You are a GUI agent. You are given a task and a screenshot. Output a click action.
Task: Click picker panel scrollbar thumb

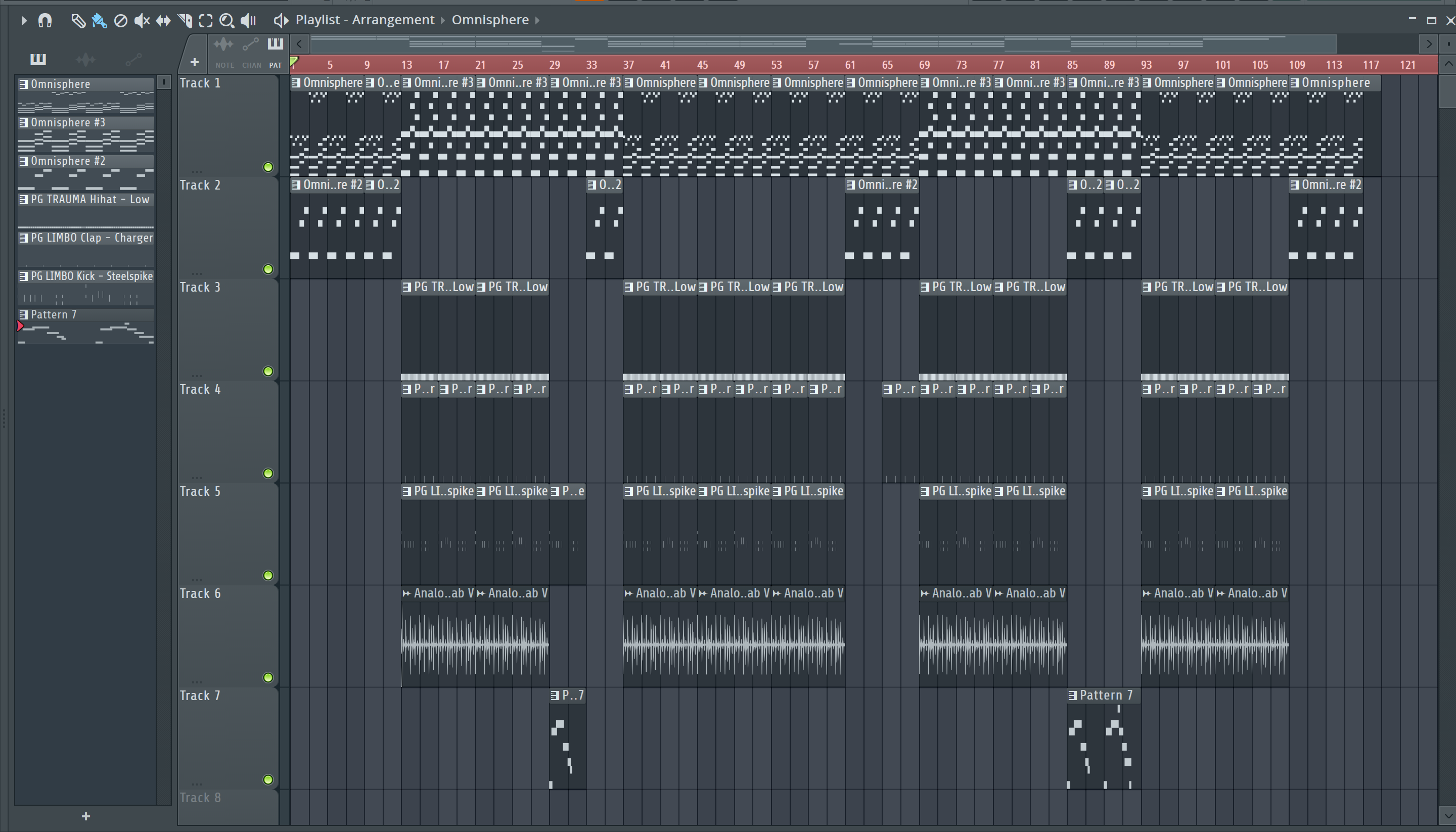[x=163, y=82]
